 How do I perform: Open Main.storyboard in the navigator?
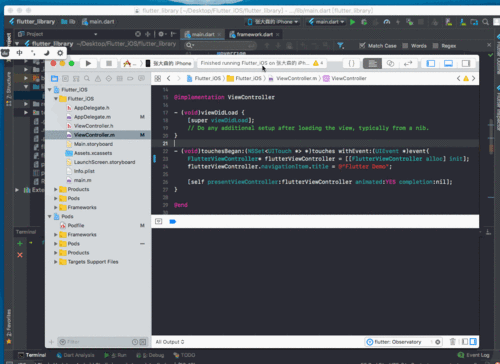(x=93, y=144)
